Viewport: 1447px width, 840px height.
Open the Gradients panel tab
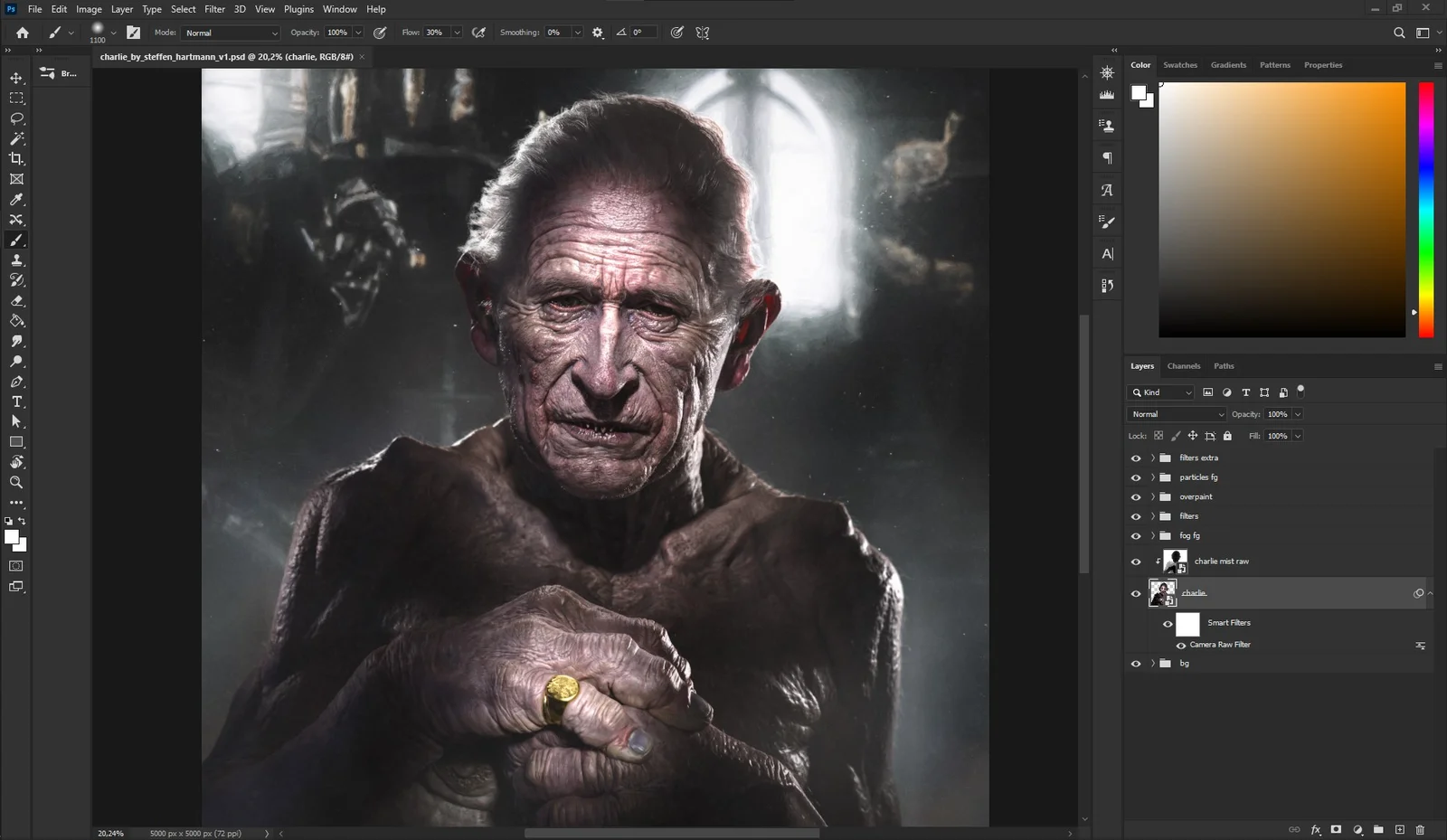click(x=1228, y=64)
